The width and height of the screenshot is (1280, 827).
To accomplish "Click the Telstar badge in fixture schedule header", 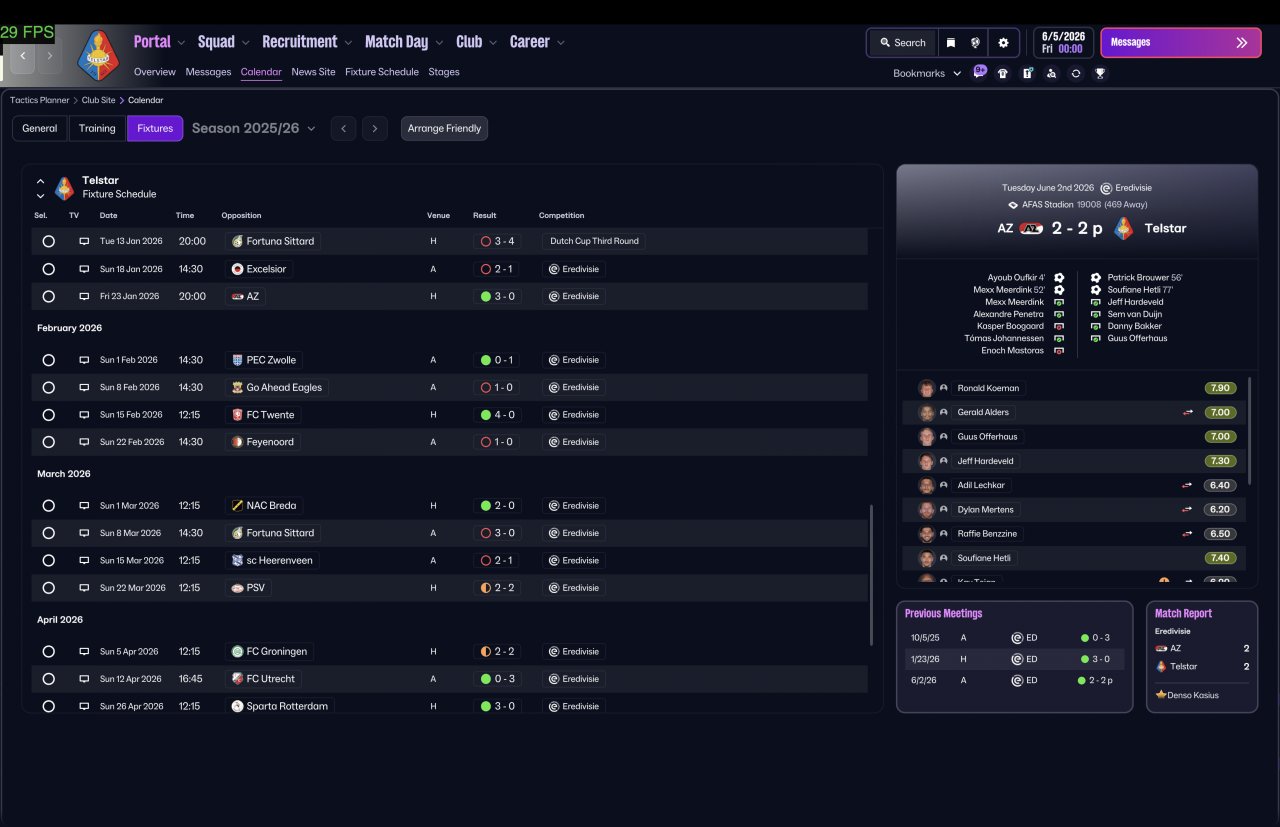I will point(64,187).
